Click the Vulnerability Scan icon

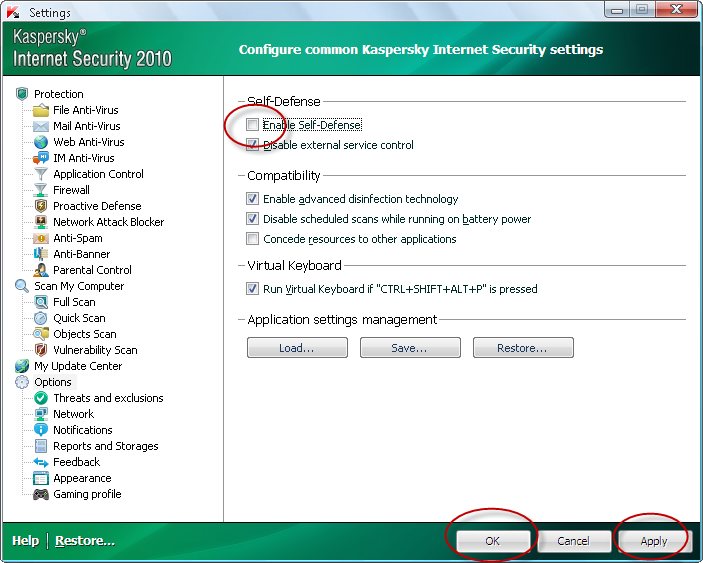[41, 350]
